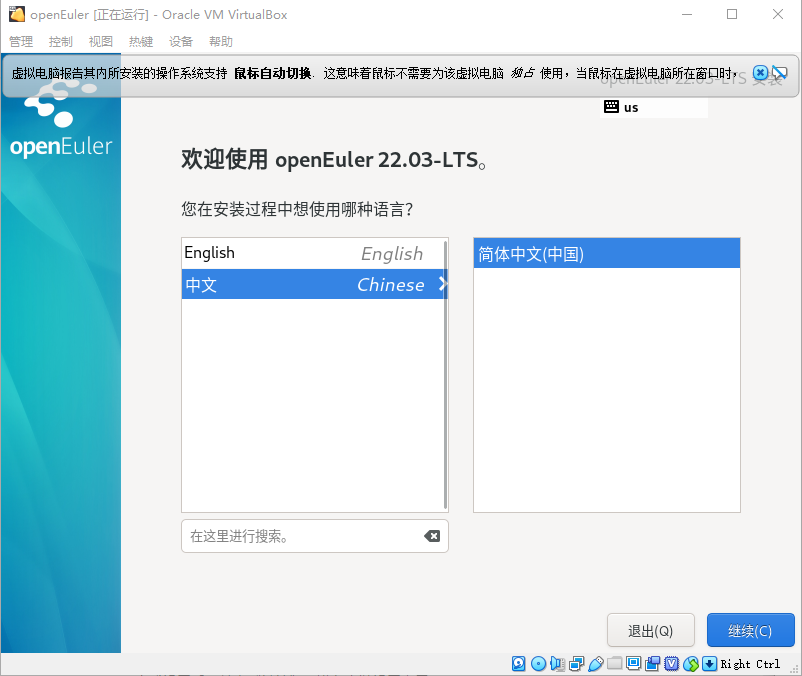Click 继续(C) to proceed with installation
This screenshot has width=802, height=676.
(x=750, y=630)
